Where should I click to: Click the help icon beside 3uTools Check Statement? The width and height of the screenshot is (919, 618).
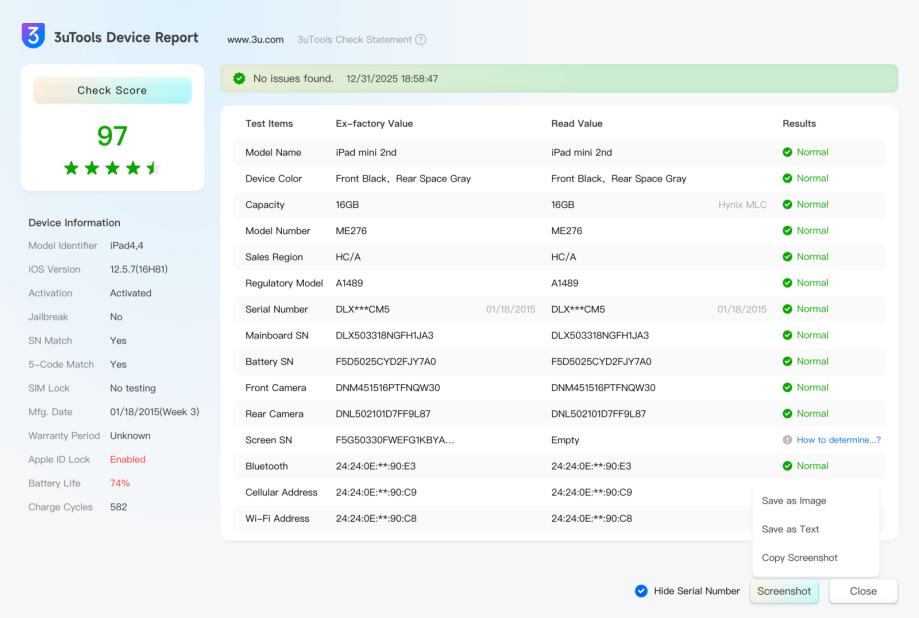coord(421,40)
